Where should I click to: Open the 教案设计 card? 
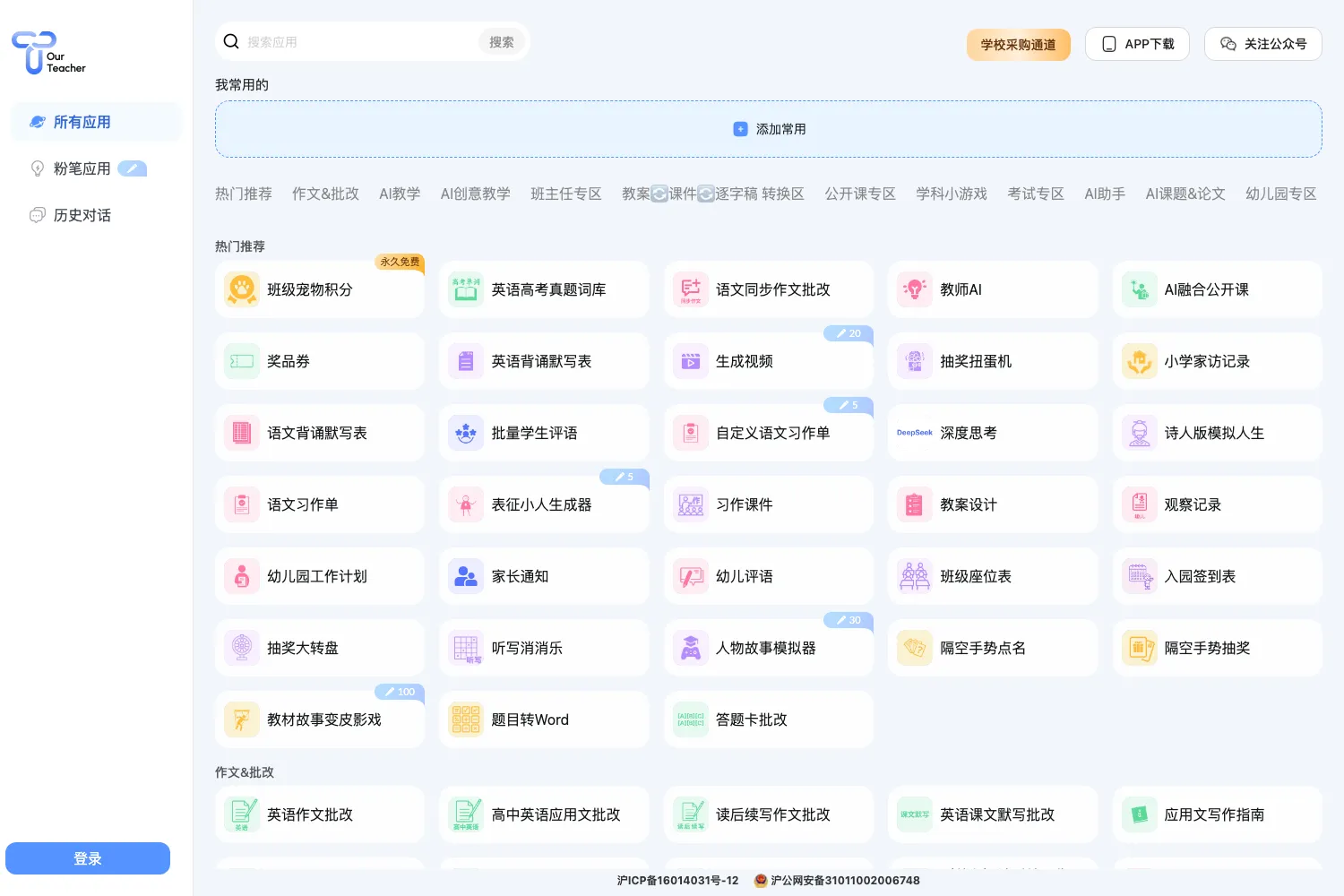(993, 504)
